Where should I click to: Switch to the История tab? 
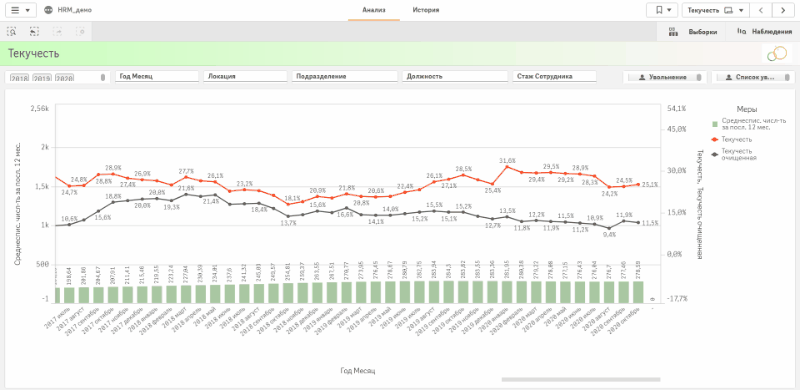[x=426, y=10]
